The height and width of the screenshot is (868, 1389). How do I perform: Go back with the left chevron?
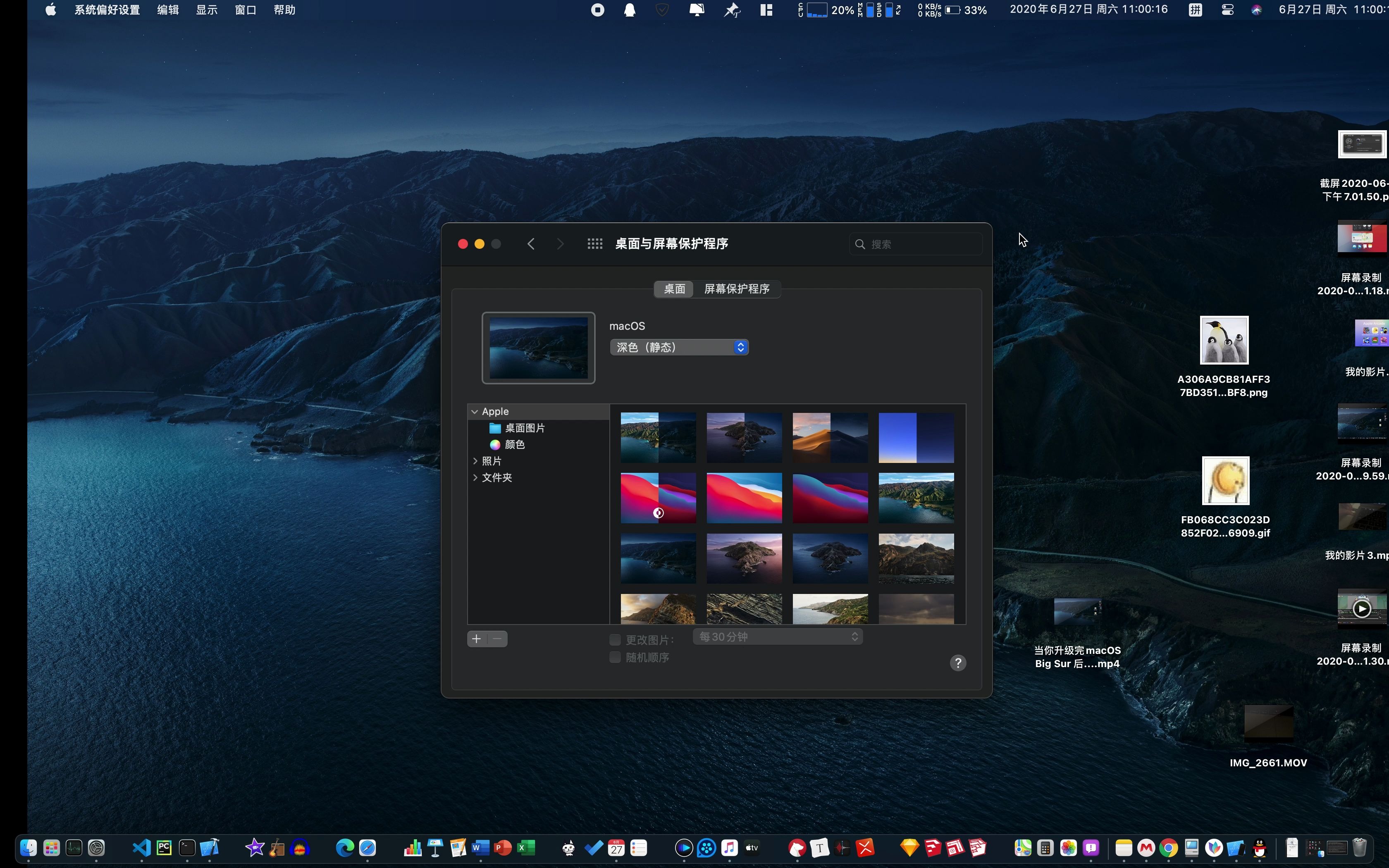tap(531, 244)
